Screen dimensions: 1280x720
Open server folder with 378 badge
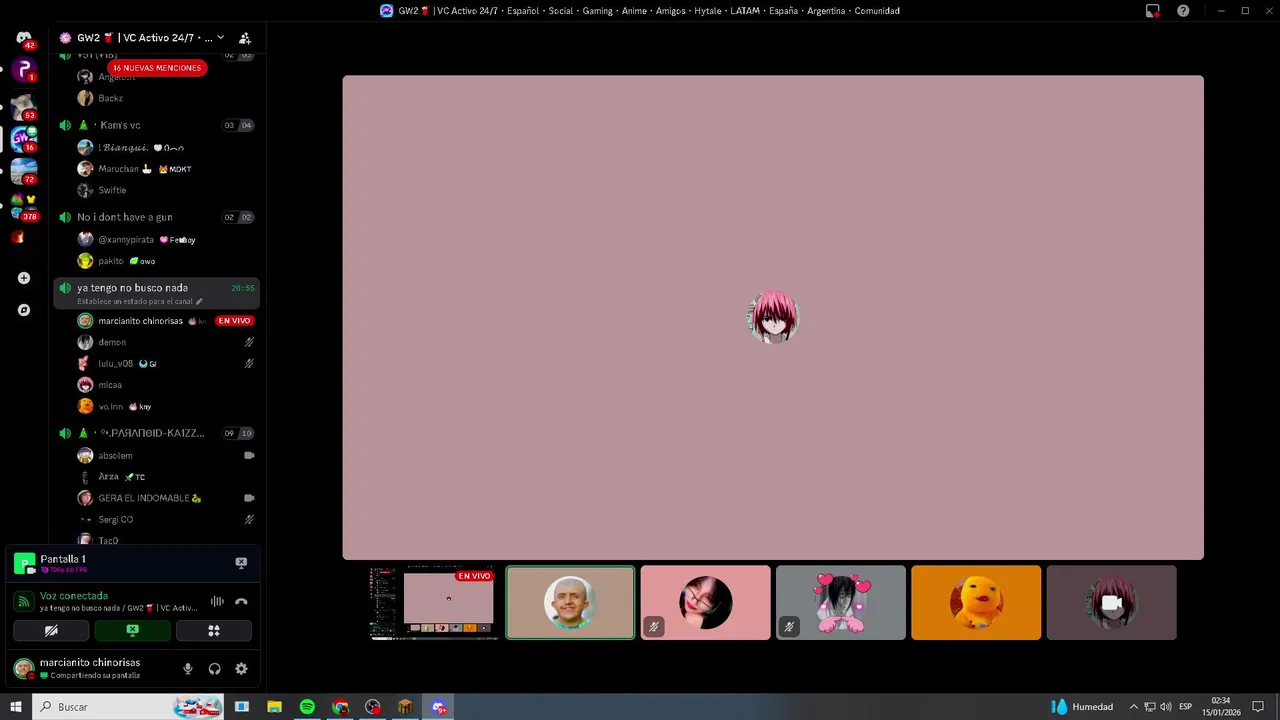click(24, 206)
